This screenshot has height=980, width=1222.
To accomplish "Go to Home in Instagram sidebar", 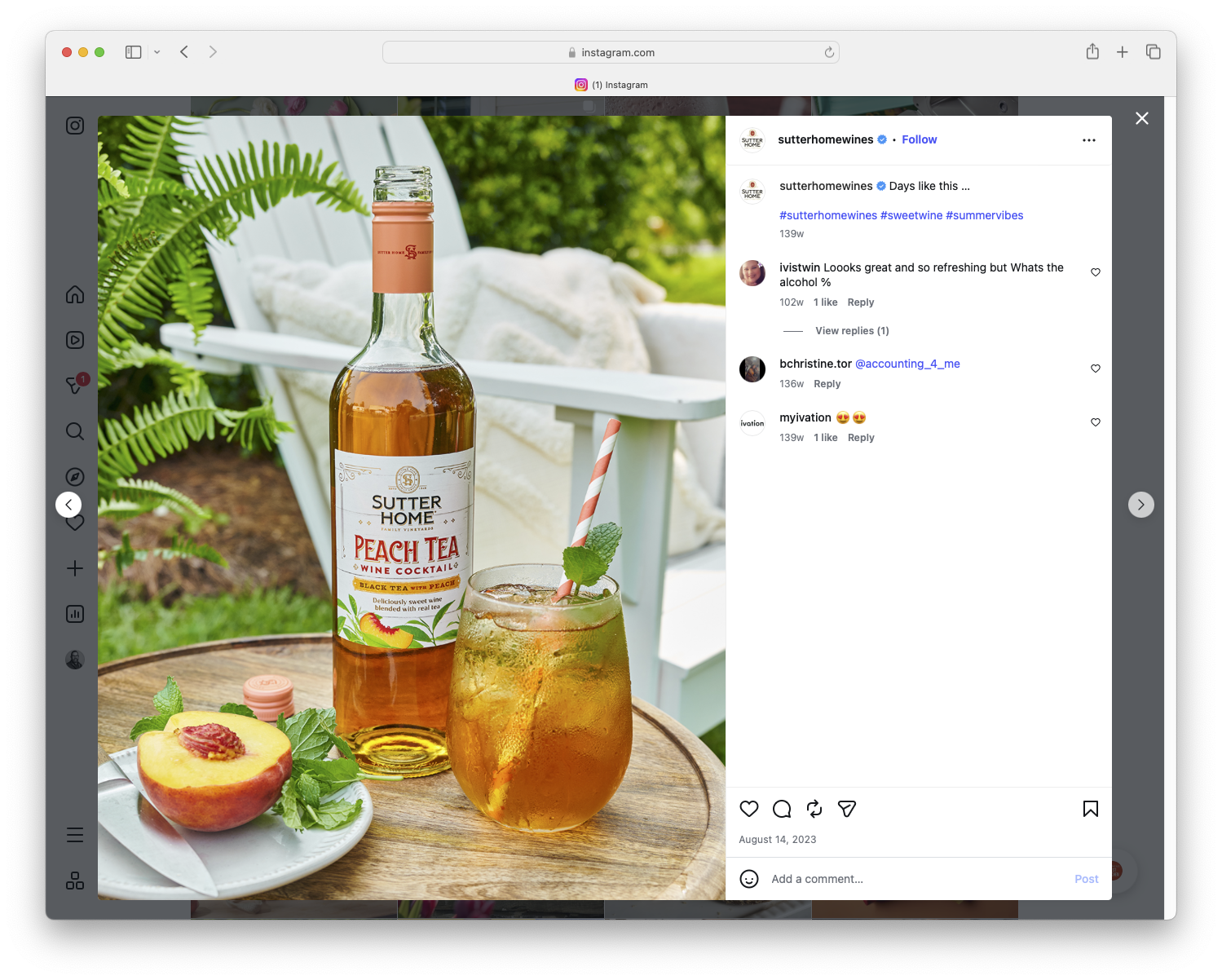I will click(75, 294).
